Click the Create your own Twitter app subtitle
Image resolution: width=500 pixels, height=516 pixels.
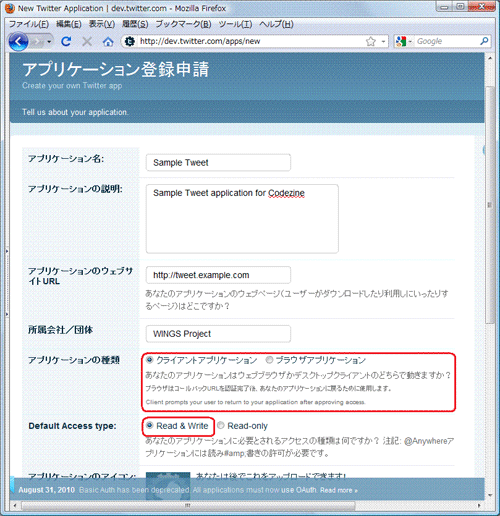72,86
